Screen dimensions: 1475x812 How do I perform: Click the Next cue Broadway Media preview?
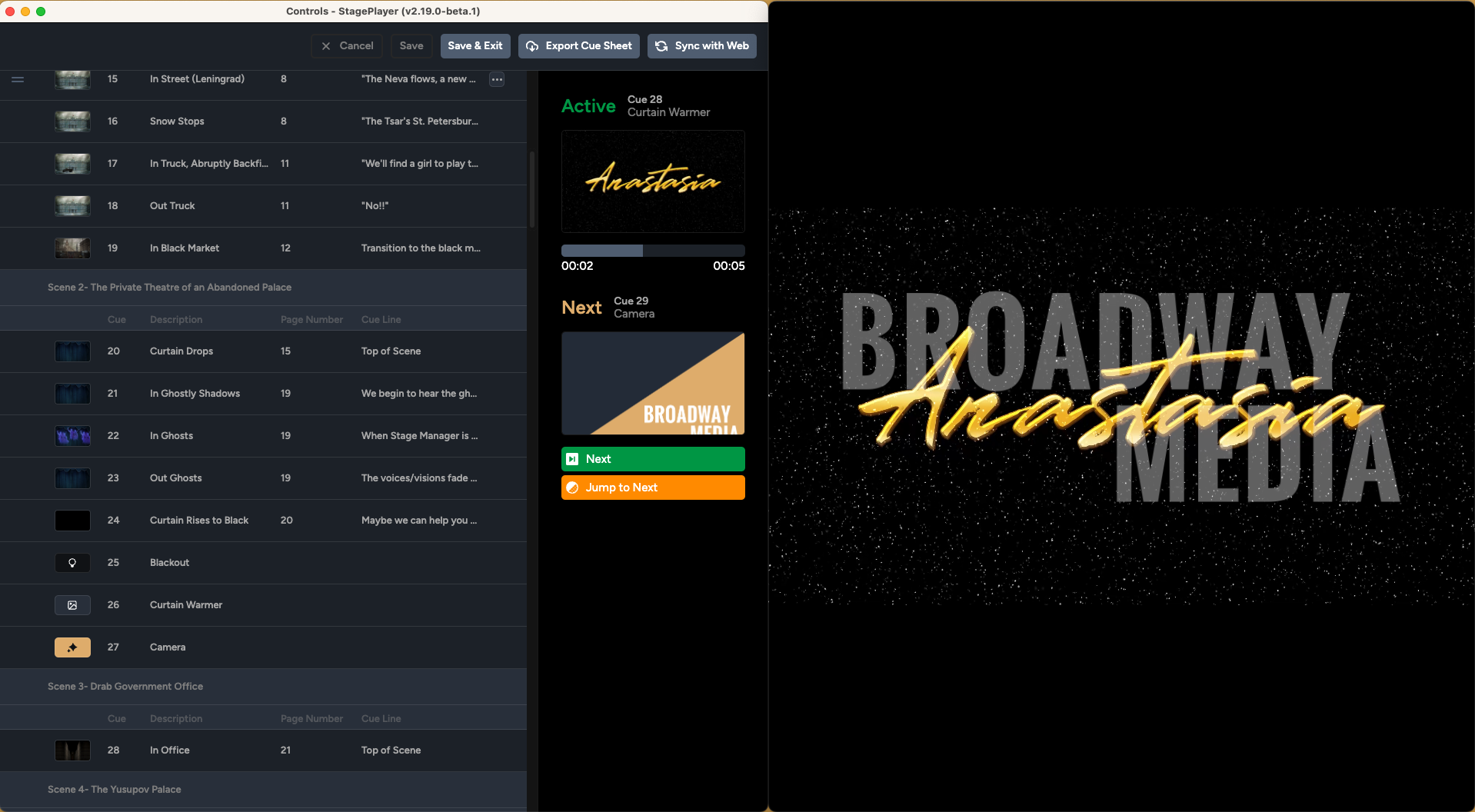pyautogui.click(x=653, y=383)
